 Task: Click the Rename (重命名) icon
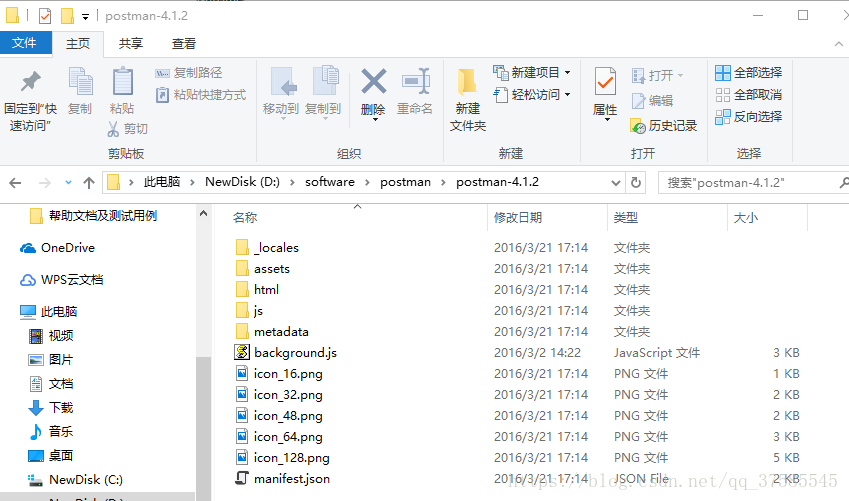[x=416, y=82]
